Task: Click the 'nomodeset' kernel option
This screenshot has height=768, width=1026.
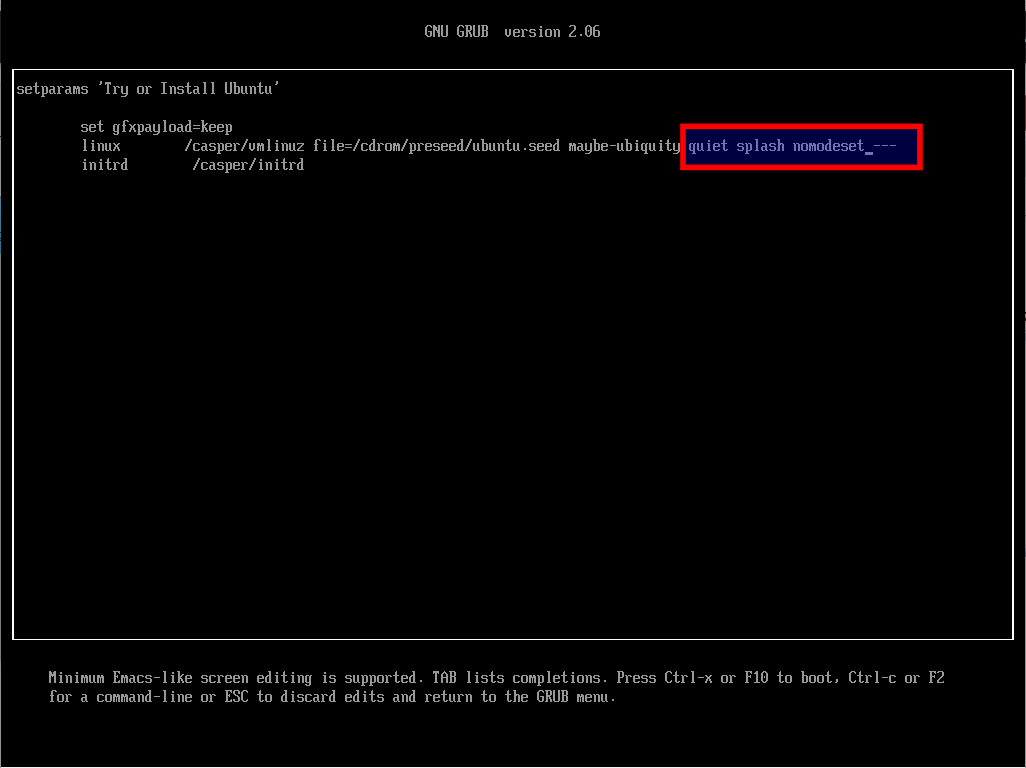Action: 828,146
